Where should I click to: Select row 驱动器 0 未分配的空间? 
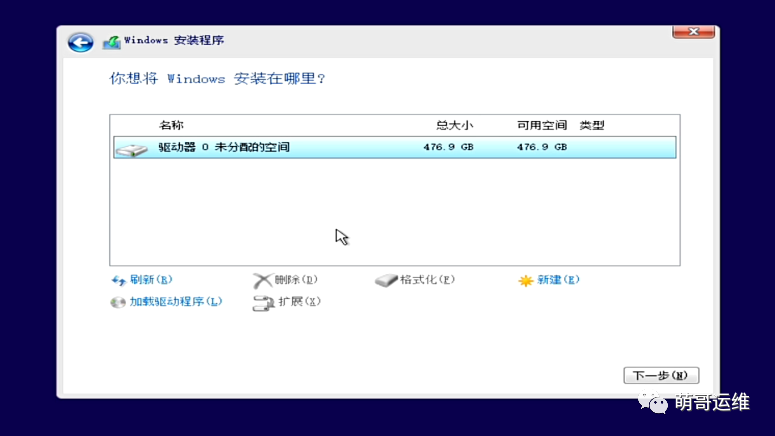pyautogui.click(x=394, y=147)
